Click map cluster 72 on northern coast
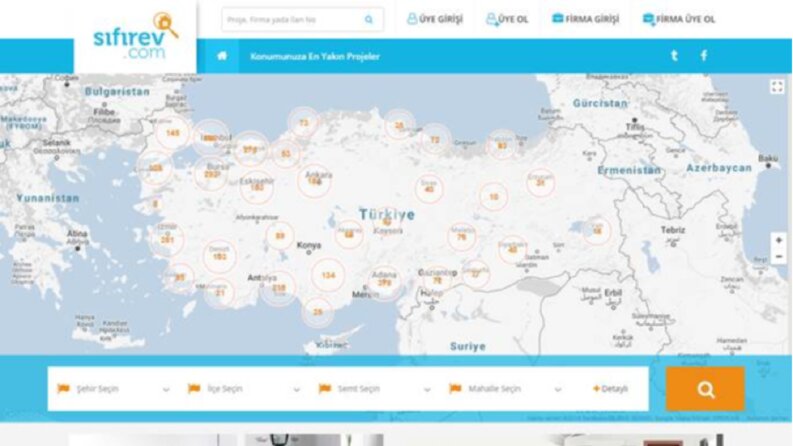Image resolution: width=793 pixels, height=446 pixels. click(435, 140)
